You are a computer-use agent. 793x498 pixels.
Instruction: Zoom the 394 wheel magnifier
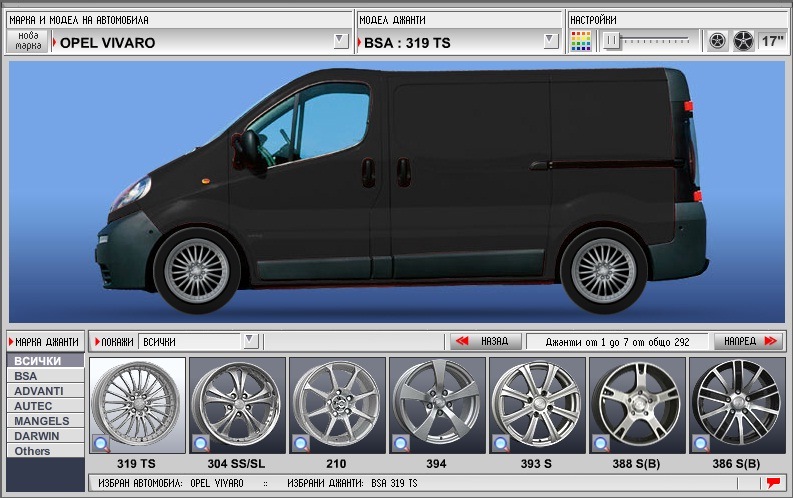(401, 443)
